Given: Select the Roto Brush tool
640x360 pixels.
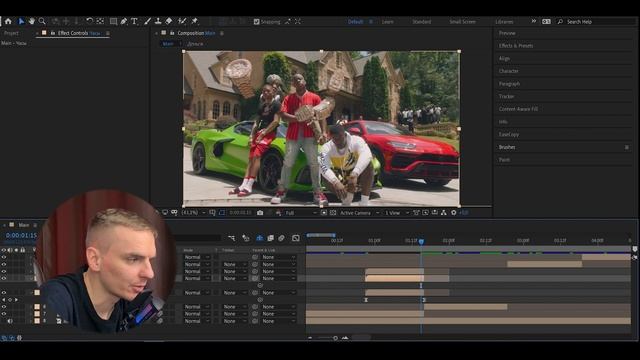Looking at the screenshot, I should (x=182, y=21).
